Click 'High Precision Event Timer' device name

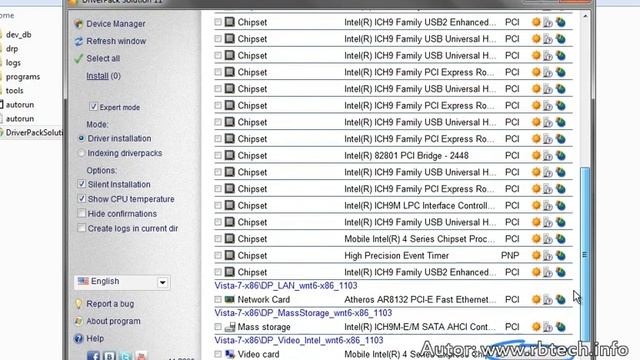tap(396, 256)
